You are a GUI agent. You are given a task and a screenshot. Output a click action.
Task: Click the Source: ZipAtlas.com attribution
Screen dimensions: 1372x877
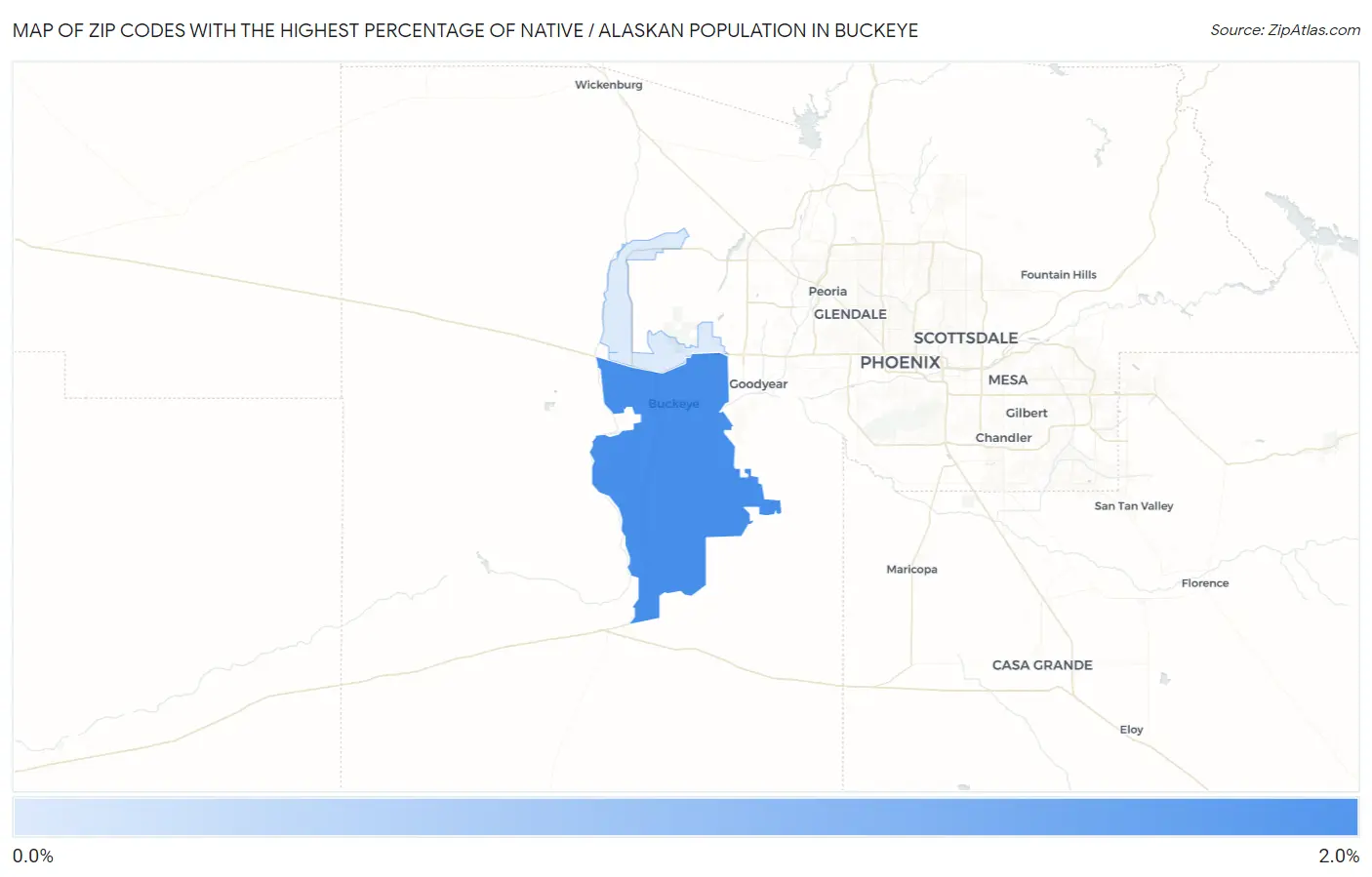(1285, 30)
